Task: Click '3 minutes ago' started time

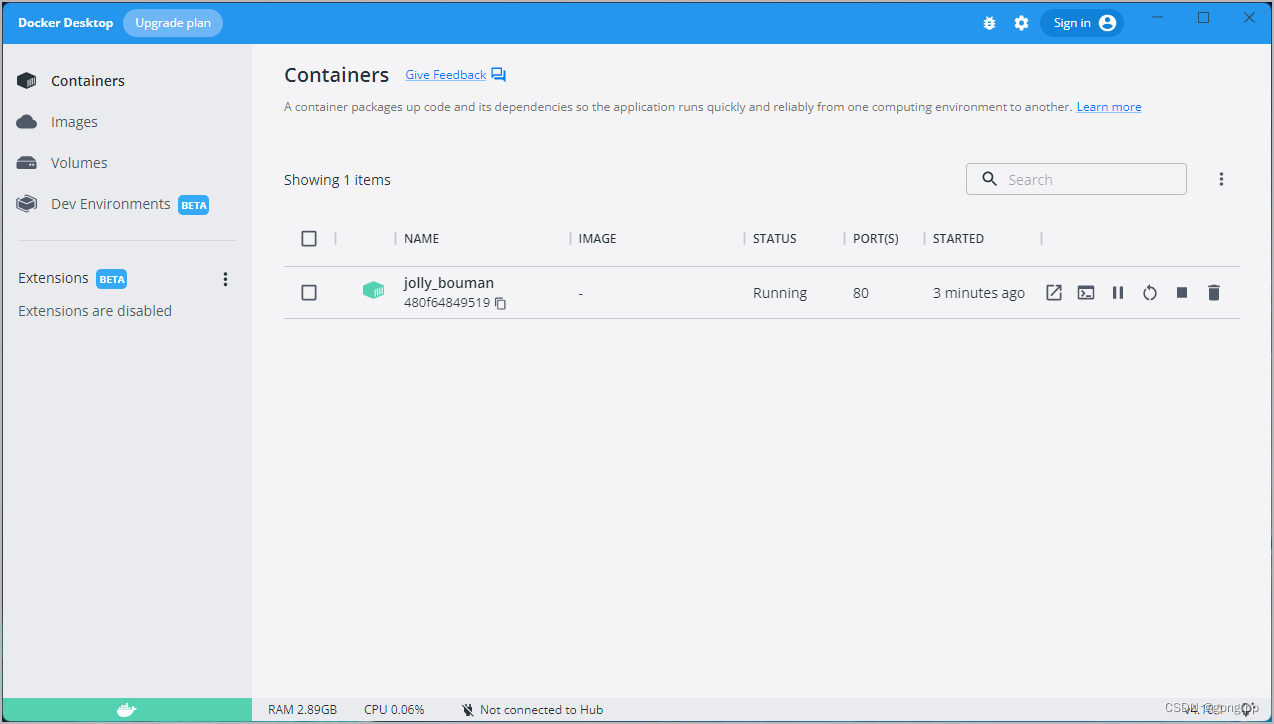Action: tap(979, 293)
